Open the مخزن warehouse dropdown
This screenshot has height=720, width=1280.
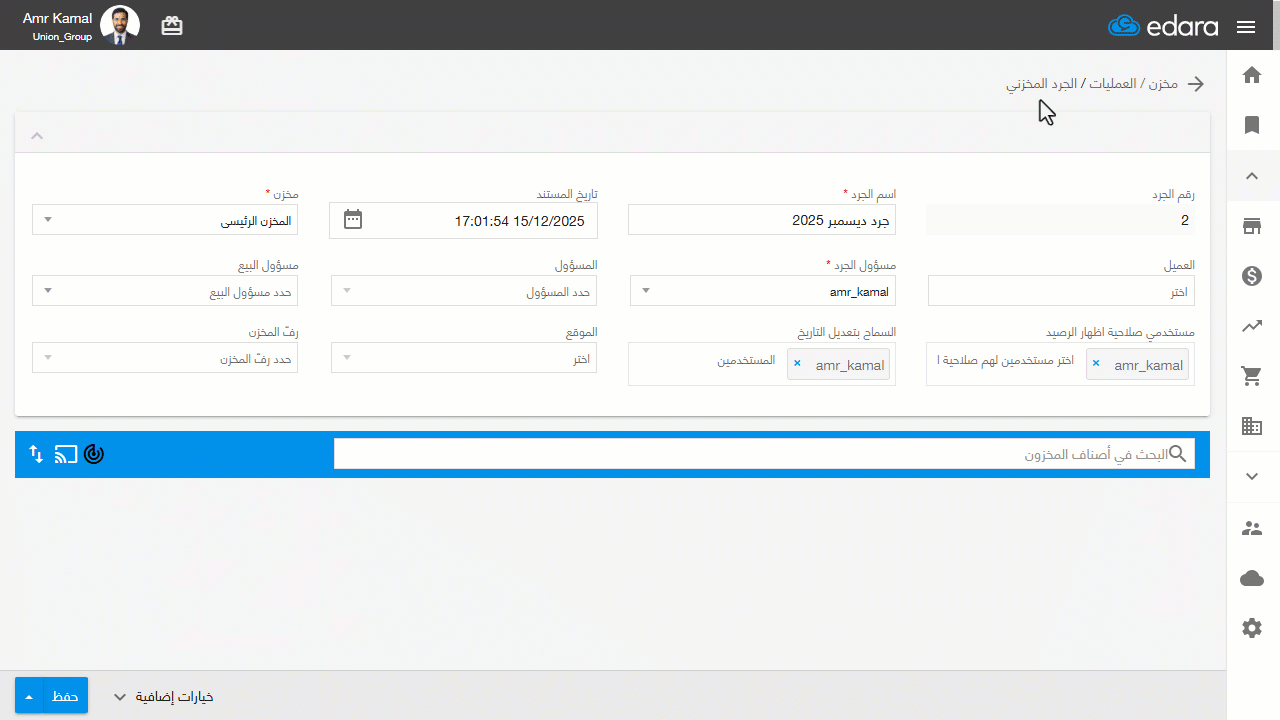point(165,220)
